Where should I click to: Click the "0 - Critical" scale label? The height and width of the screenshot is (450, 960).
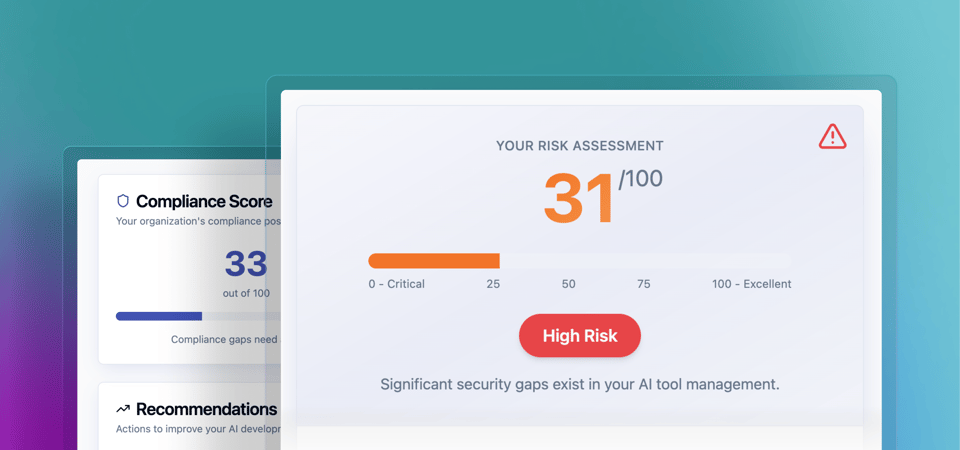point(396,284)
